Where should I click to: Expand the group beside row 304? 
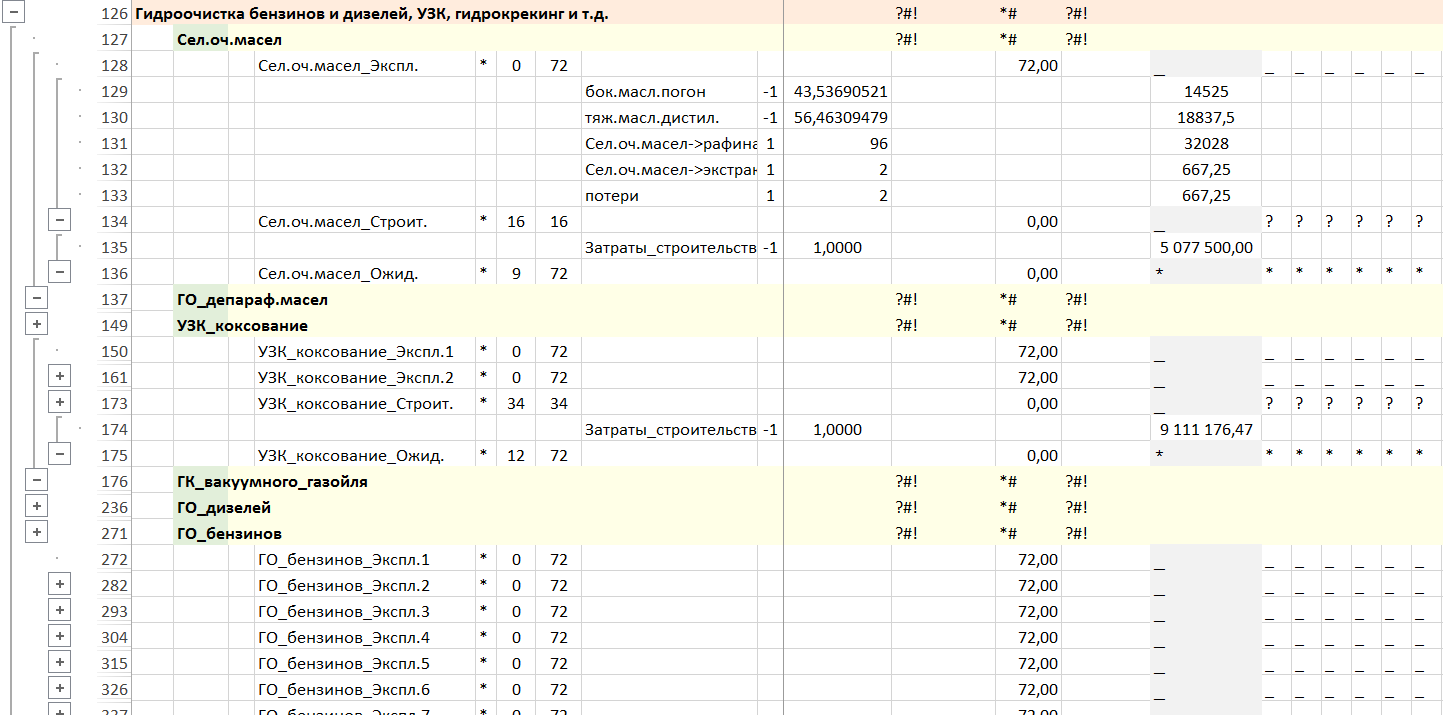coord(59,636)
